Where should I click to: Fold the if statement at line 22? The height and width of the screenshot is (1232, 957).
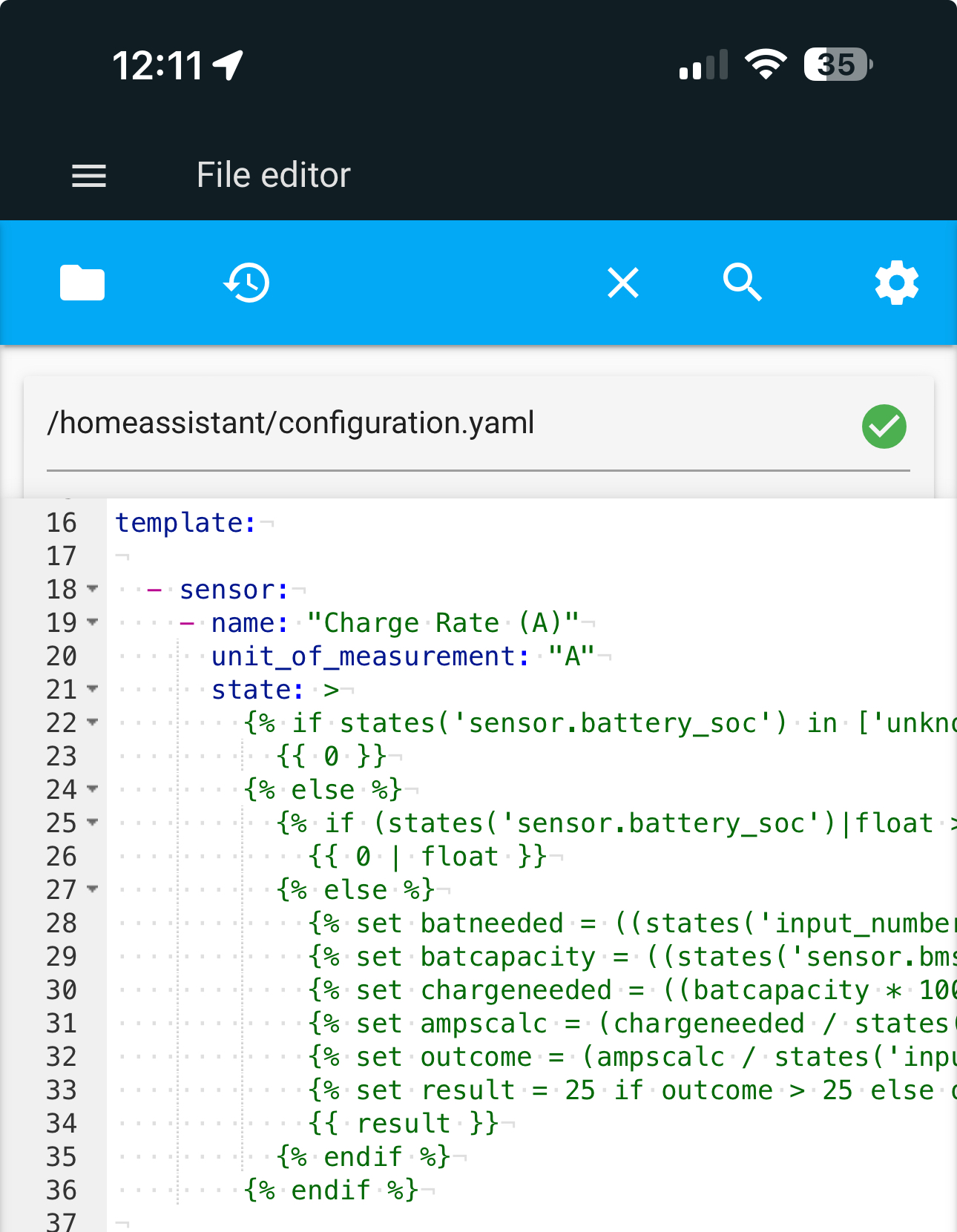tap(93, 722)
